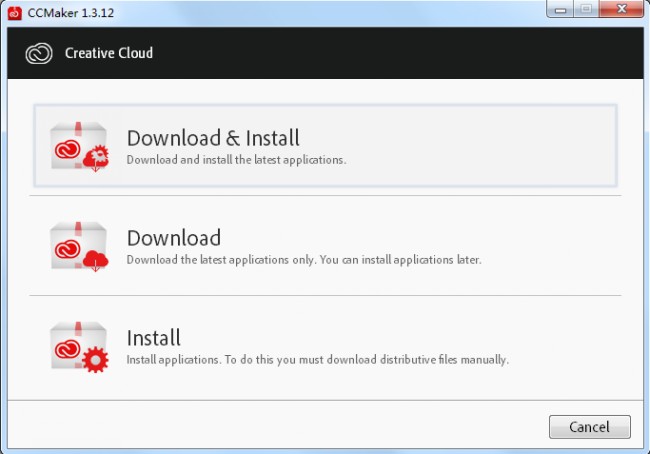This screenshot has height=454, width=650.
Task: Click the Creative Cloud header title text
Action: point(109,53)
